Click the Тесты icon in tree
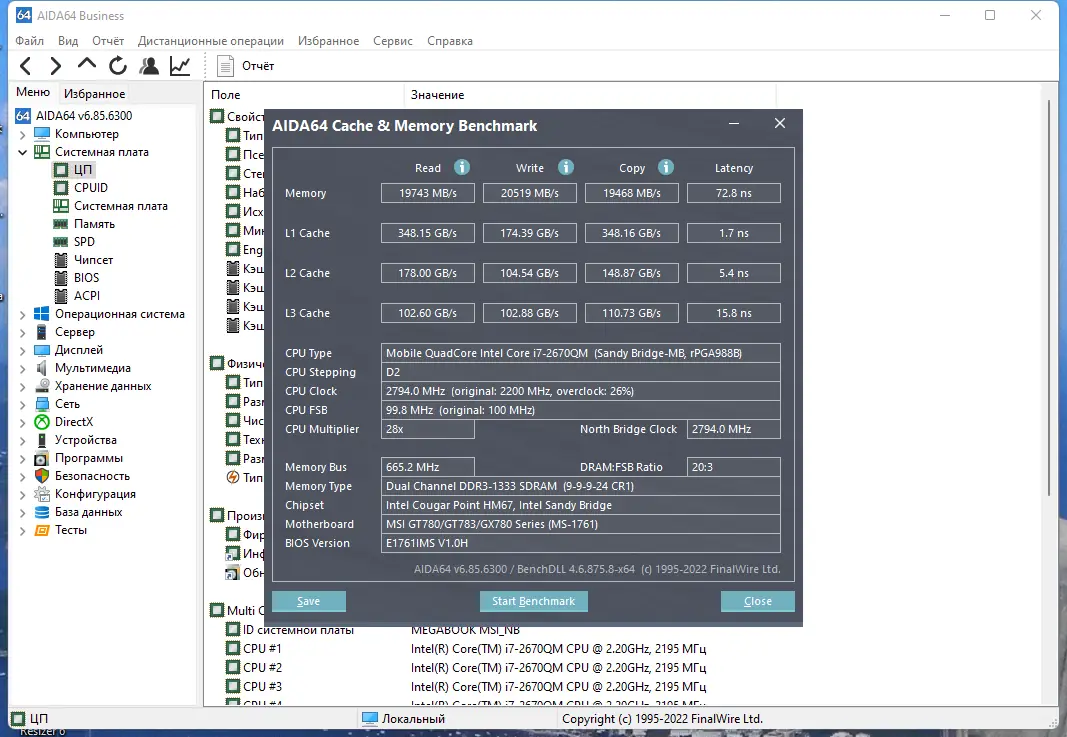Image resolution: width=1067 pixels, height=737 pixels. coord(42,530)
